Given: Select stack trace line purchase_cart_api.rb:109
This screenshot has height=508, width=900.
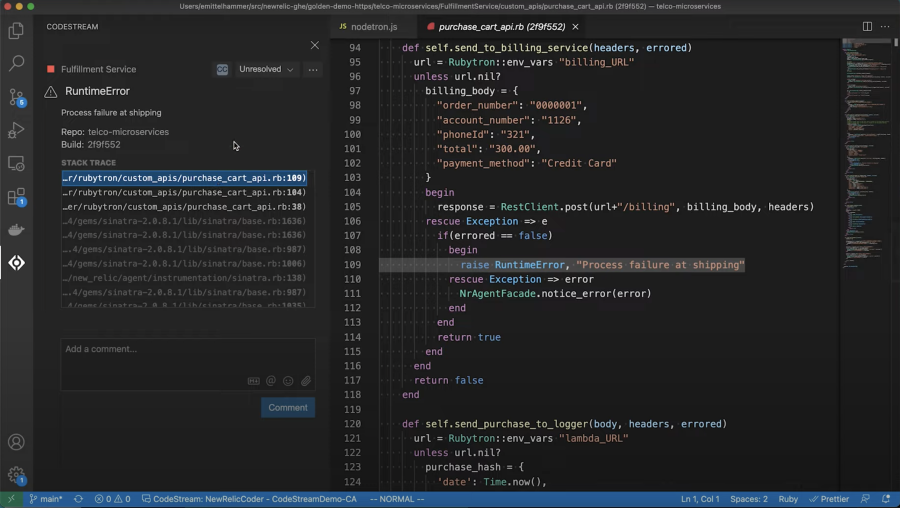Looking at the screenshot, I should click(x=184, y=178).
